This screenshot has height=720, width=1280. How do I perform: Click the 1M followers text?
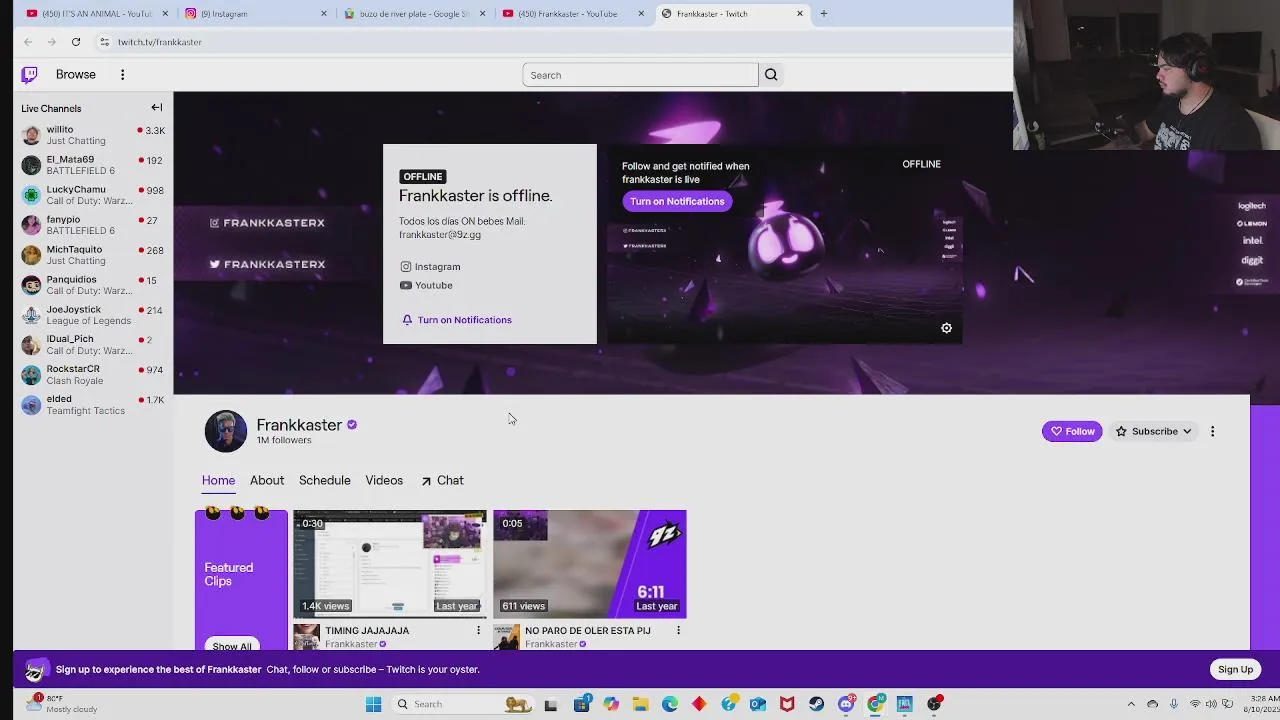pyautogui.click(x=284, y=440)
